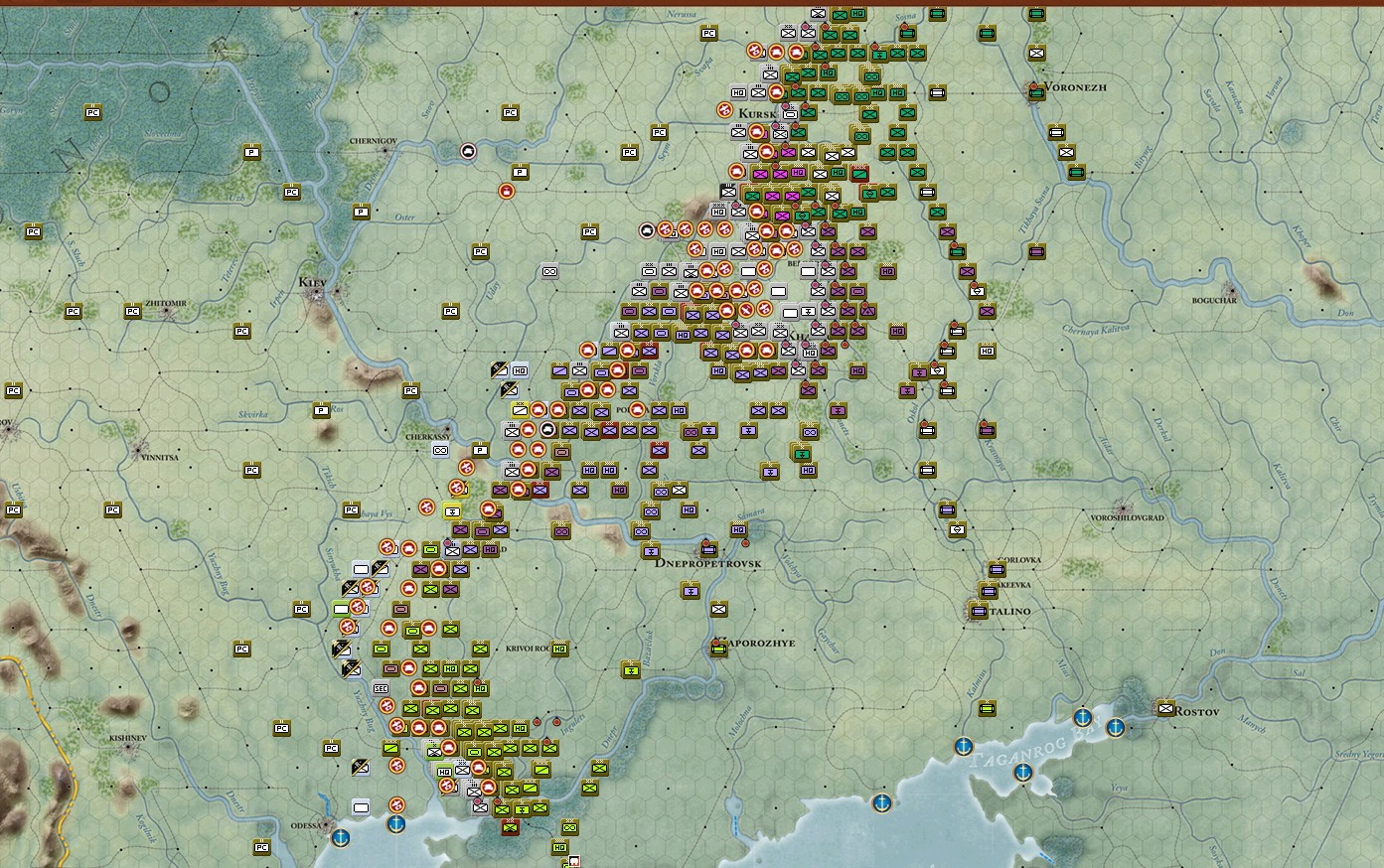The height and width of the screenshot is (868, 1384).
Task: Click the black tank circle east of Chernigov
Action: tap(468, 151)
